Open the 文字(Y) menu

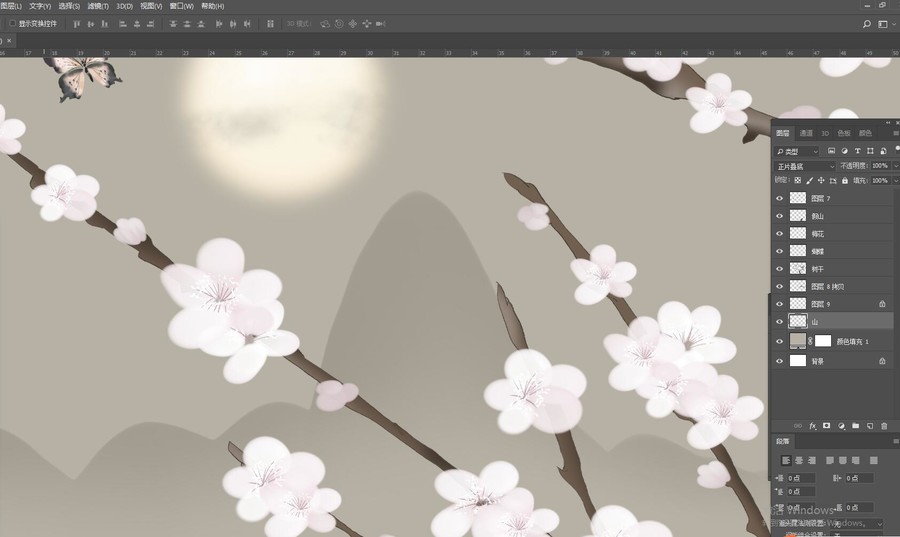[40, 6]
